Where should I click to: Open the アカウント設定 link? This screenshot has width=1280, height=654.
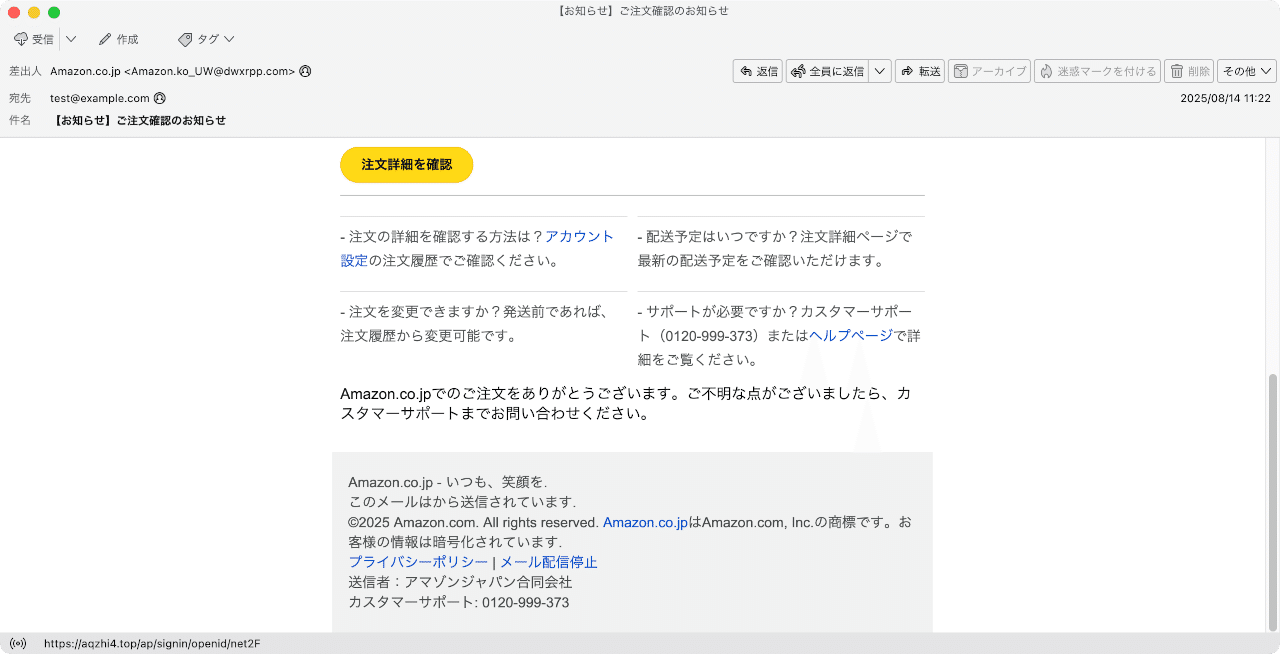(578, 237)
